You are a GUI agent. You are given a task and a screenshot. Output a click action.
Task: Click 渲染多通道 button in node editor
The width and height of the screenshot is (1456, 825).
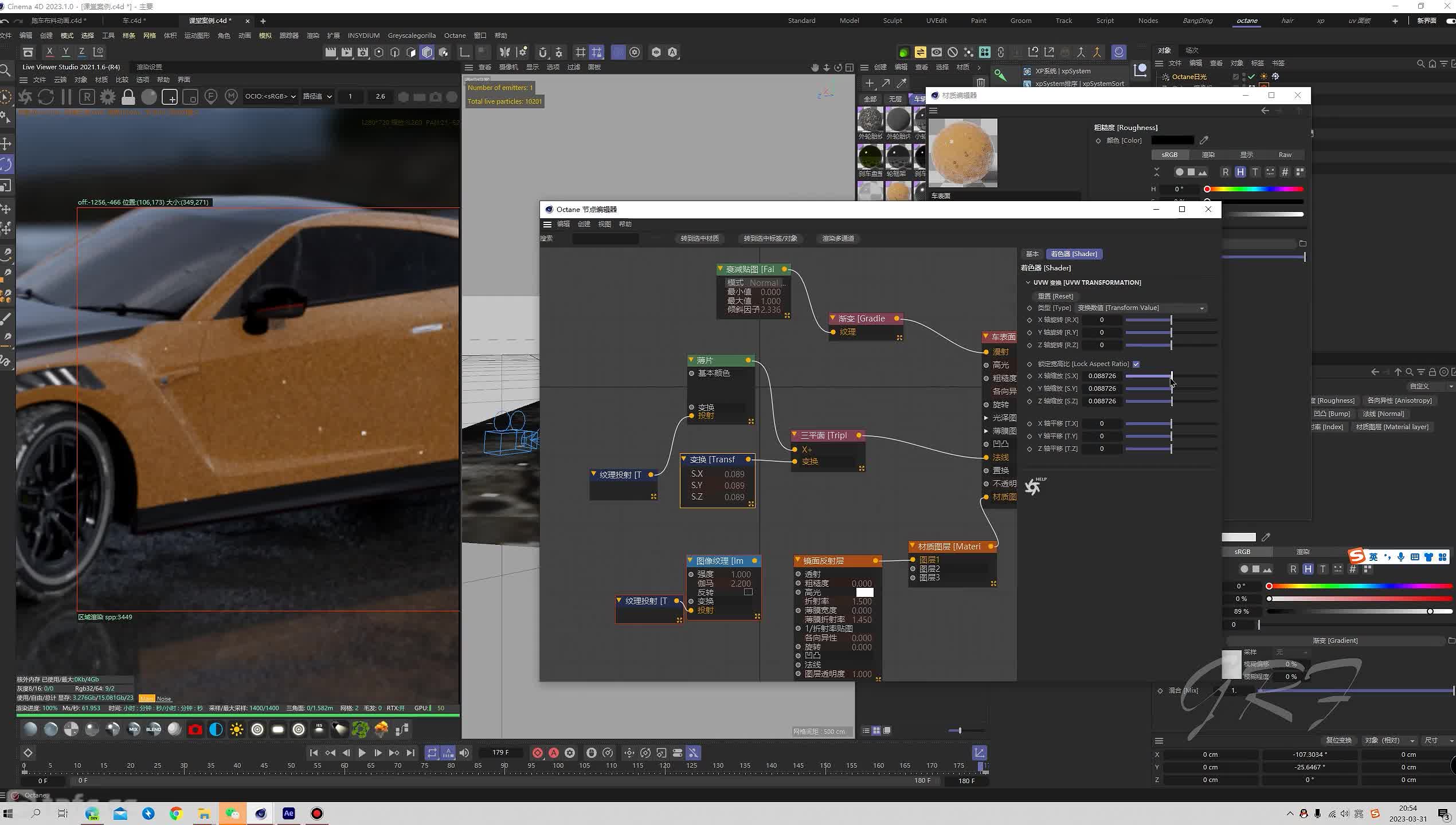click(838, 238)
